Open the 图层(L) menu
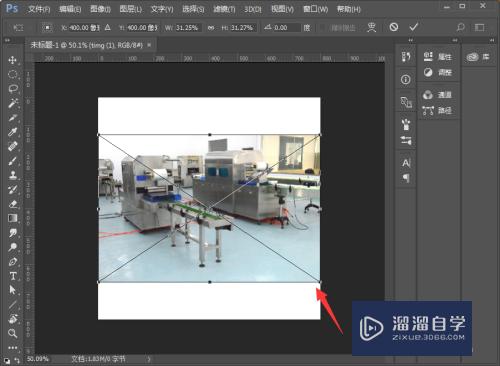Screen dimensions: 500x366 point(131,9)
